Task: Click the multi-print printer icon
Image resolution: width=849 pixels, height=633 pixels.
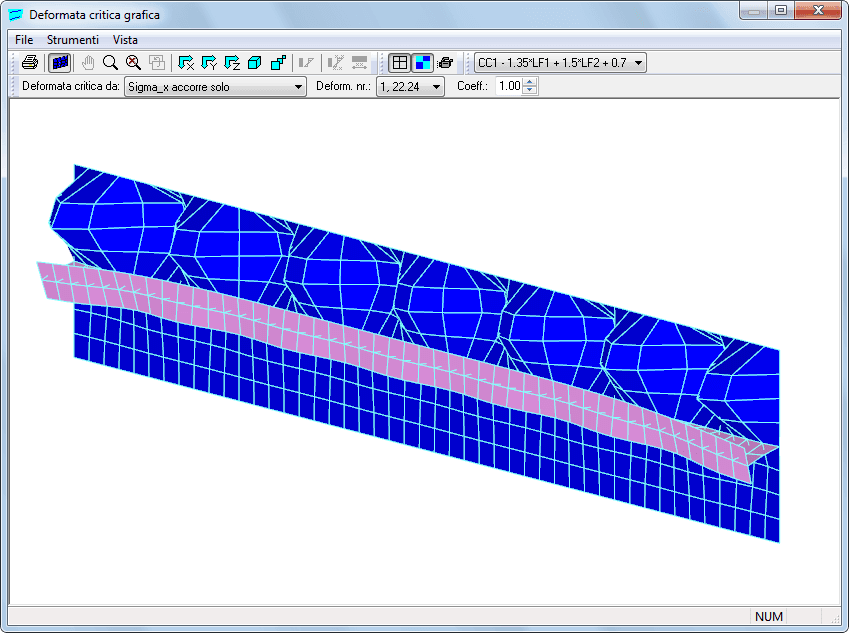Action: (446, 63)
